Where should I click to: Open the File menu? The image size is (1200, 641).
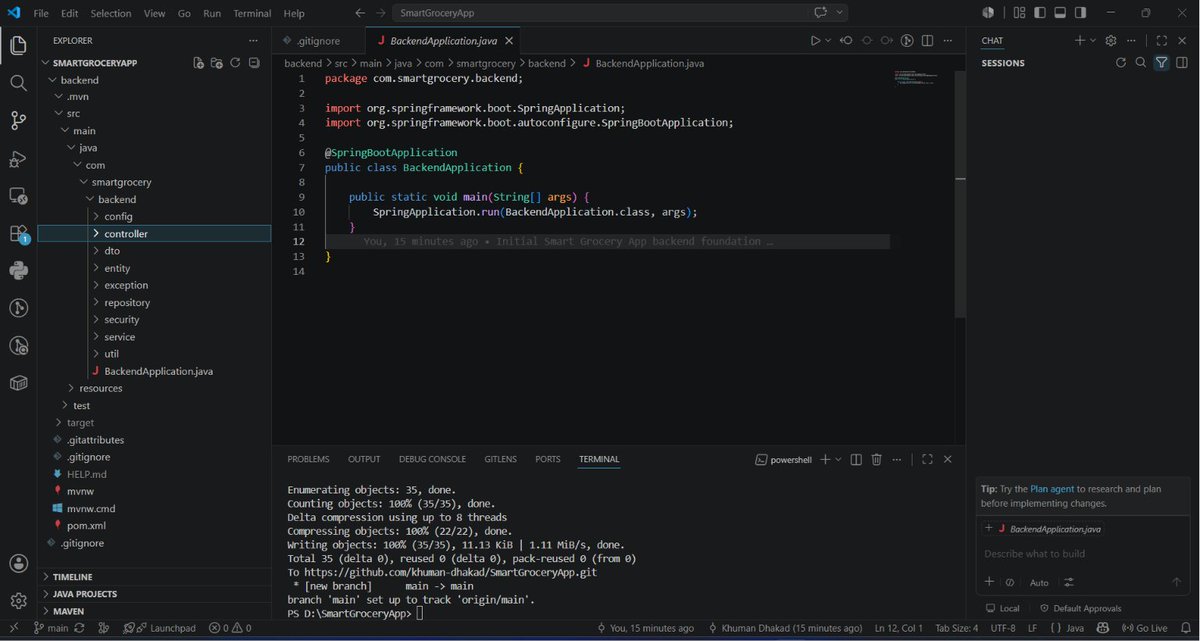coord(40,13)
